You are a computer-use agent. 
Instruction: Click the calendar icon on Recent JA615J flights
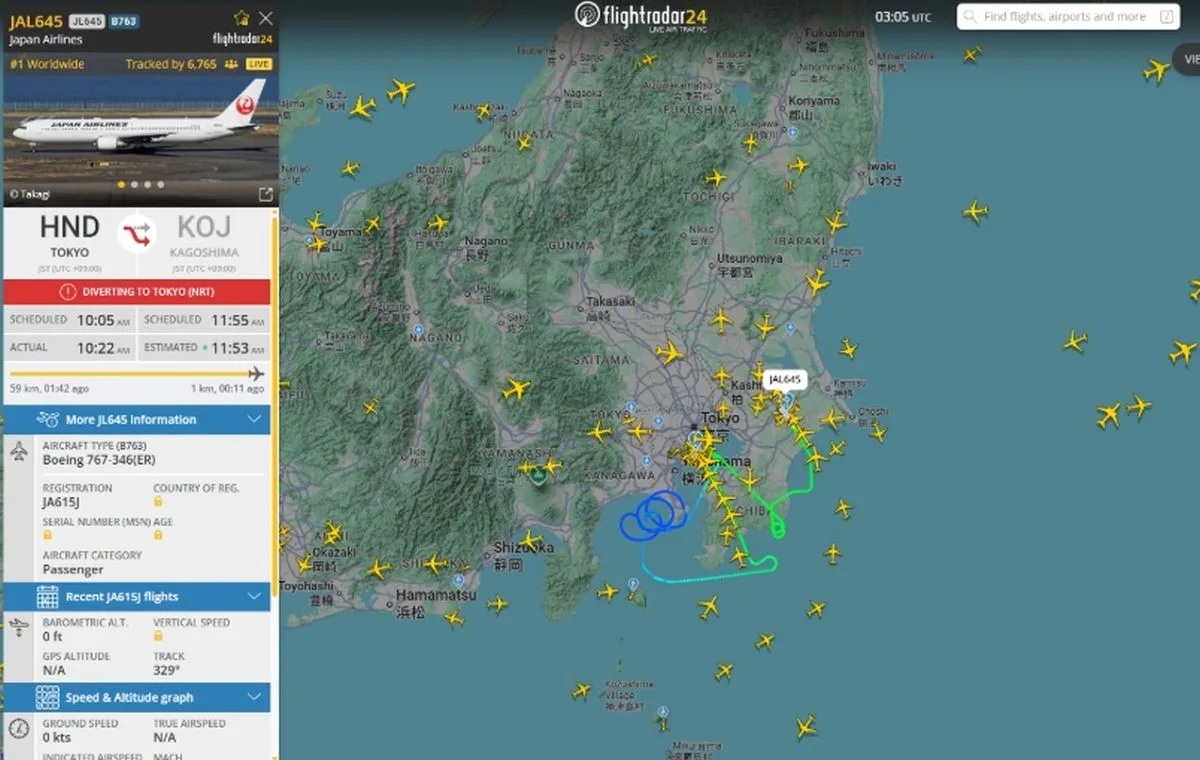[47, 597]
